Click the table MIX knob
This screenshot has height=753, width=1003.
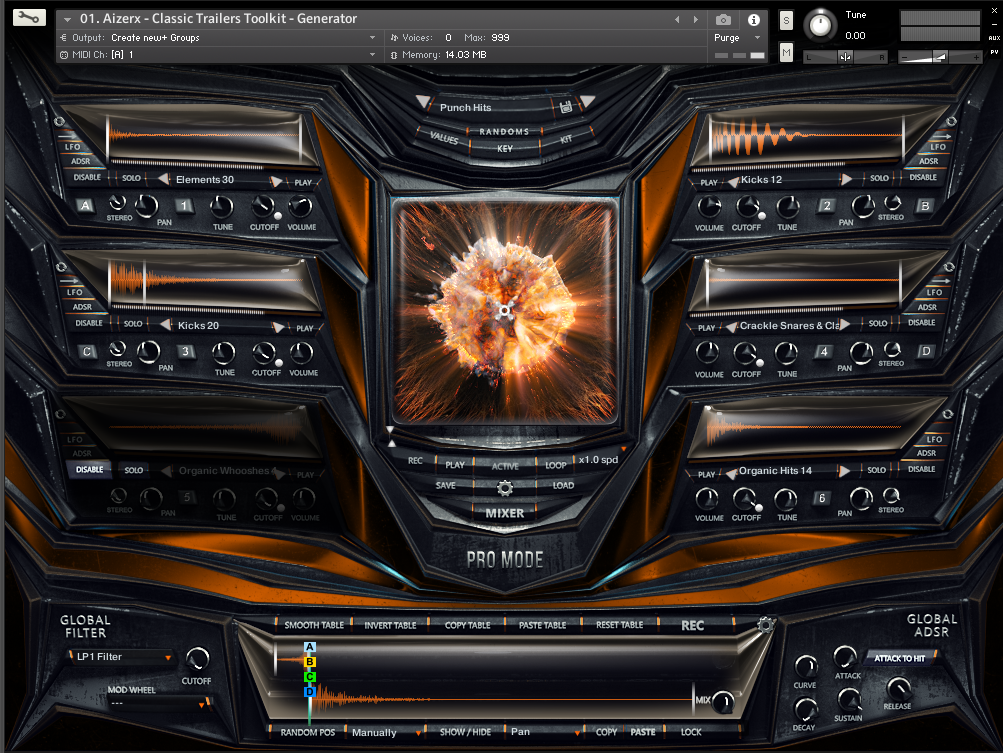coord(723,702)
